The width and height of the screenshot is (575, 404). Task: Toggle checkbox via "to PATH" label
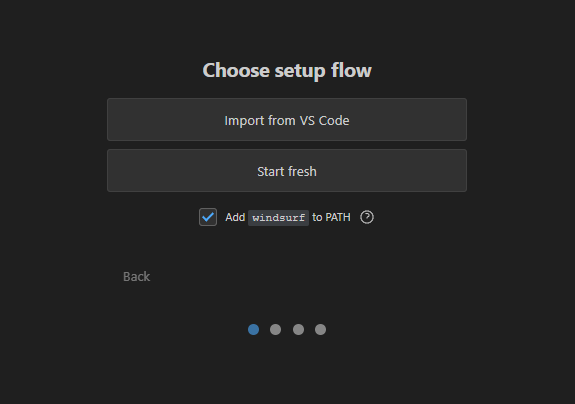pos(331,217)
